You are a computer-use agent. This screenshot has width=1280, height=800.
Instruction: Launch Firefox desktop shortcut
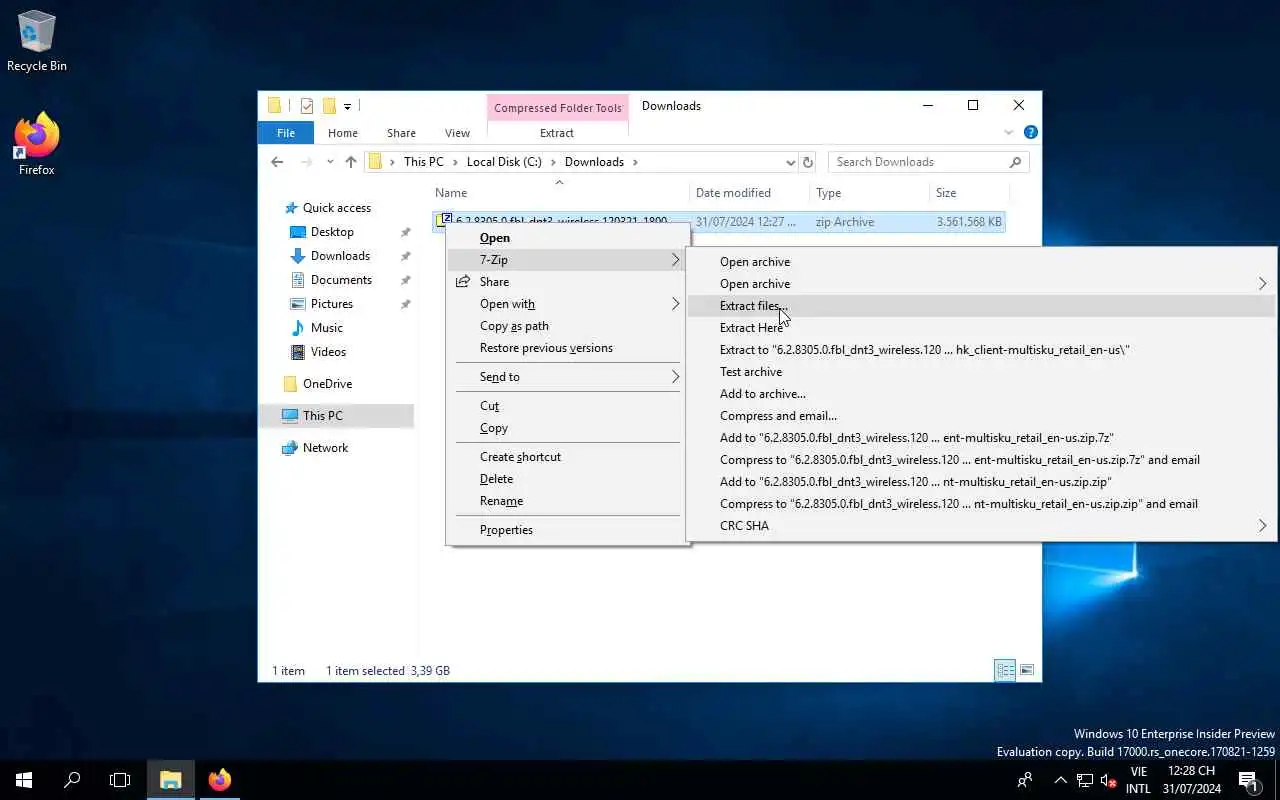[x=37, y=145]
